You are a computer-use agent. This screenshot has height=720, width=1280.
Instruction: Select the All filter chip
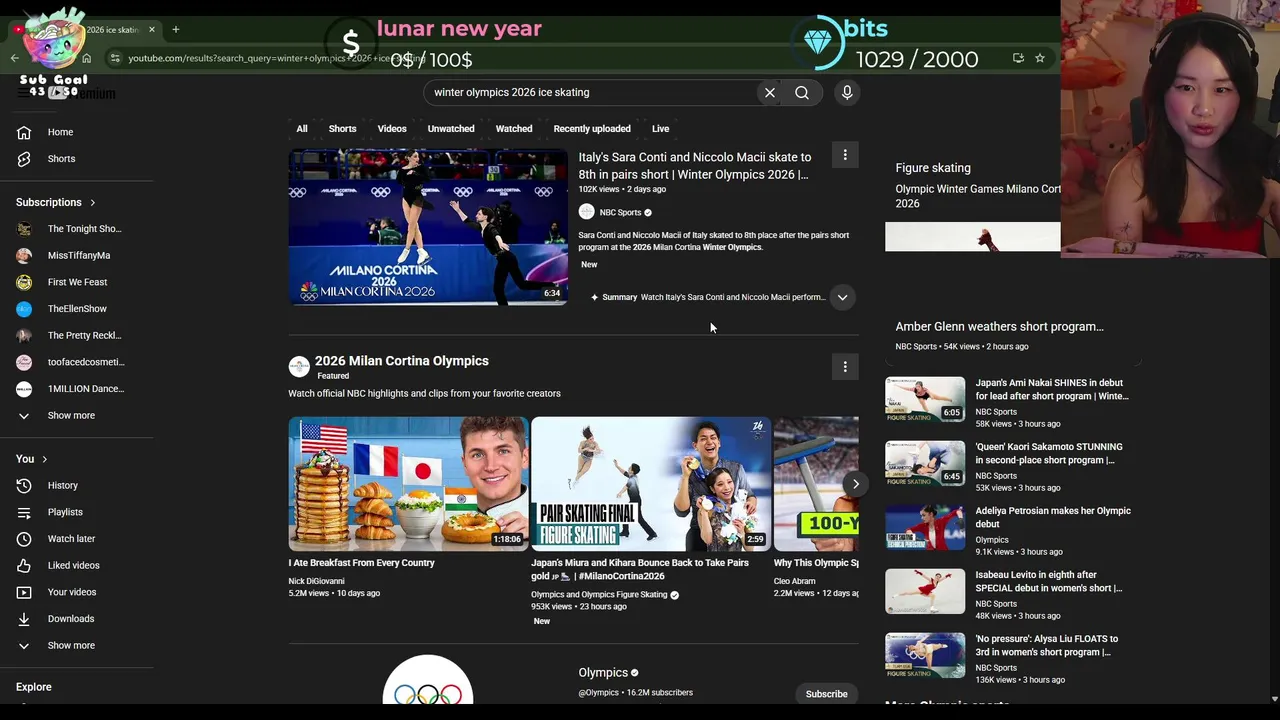(302, 128)
